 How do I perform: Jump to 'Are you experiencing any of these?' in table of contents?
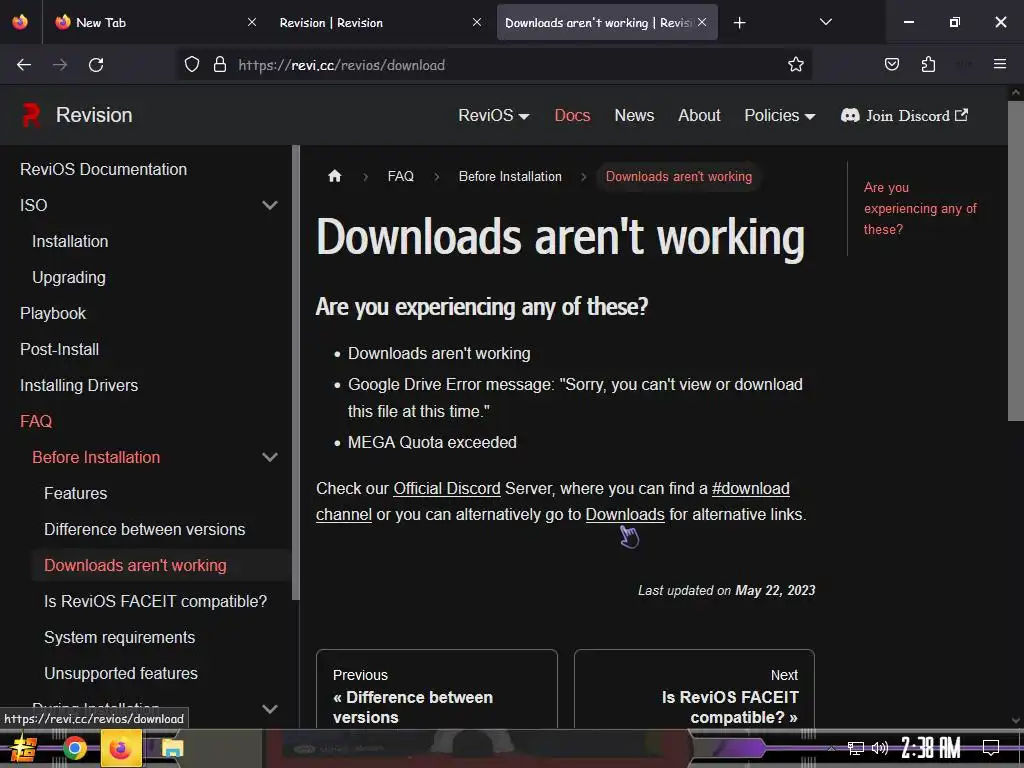click(x=920, y=208)
